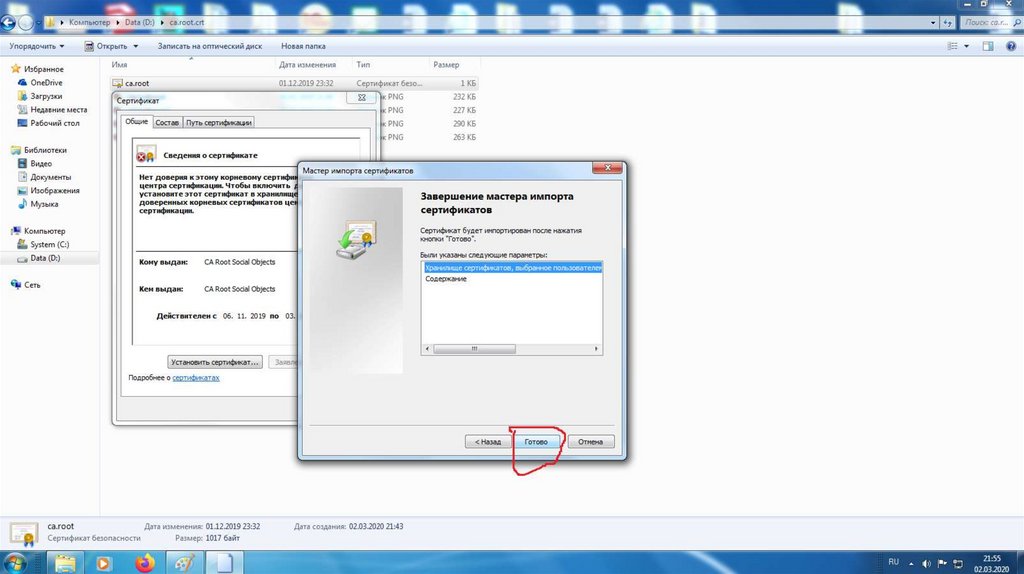Open the Изображения library
This screenshot has width=1024, height=574.
click(55, 191)
